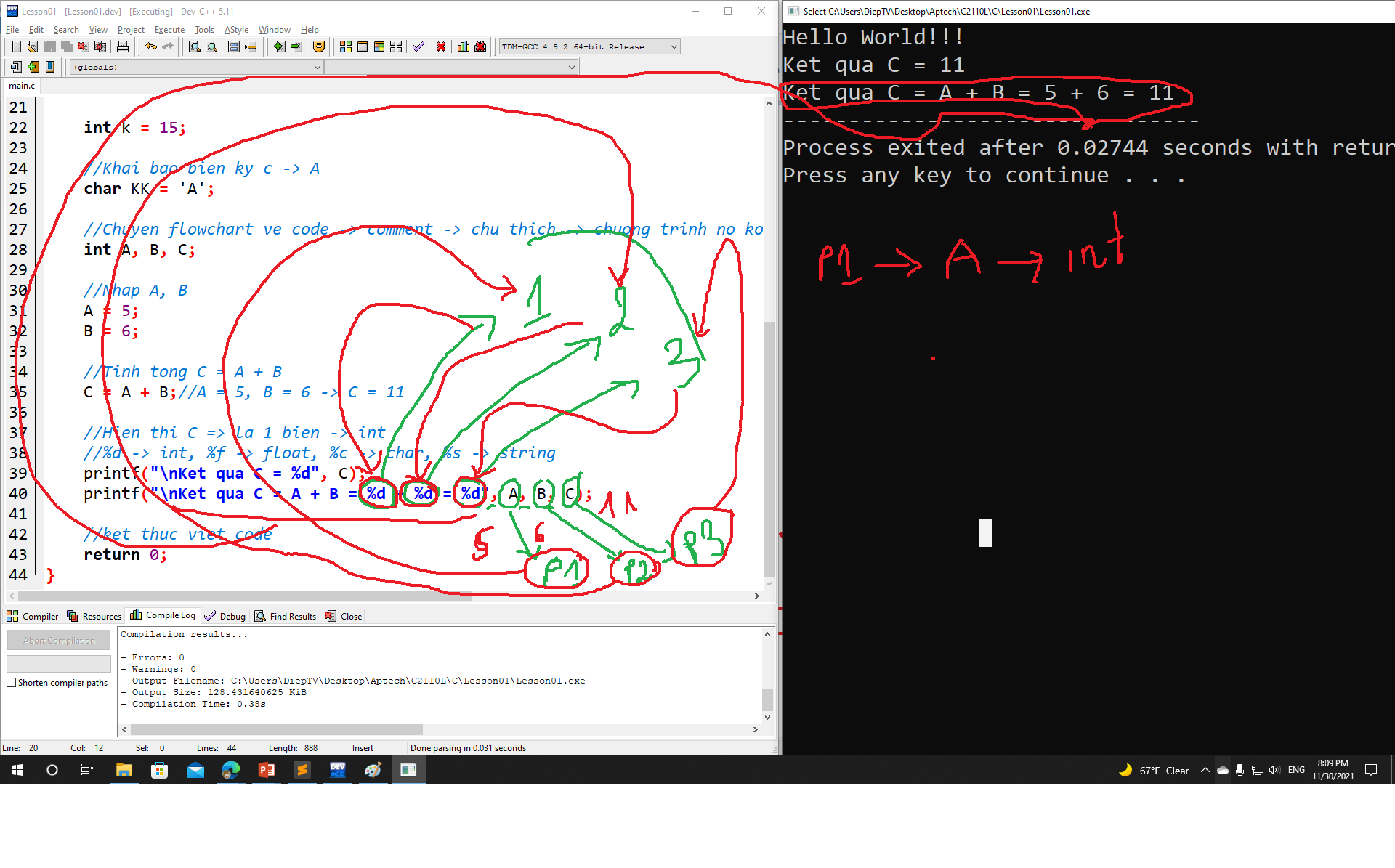Click the Find magnifier icon
1395x868 pixels.
[194, 46]
